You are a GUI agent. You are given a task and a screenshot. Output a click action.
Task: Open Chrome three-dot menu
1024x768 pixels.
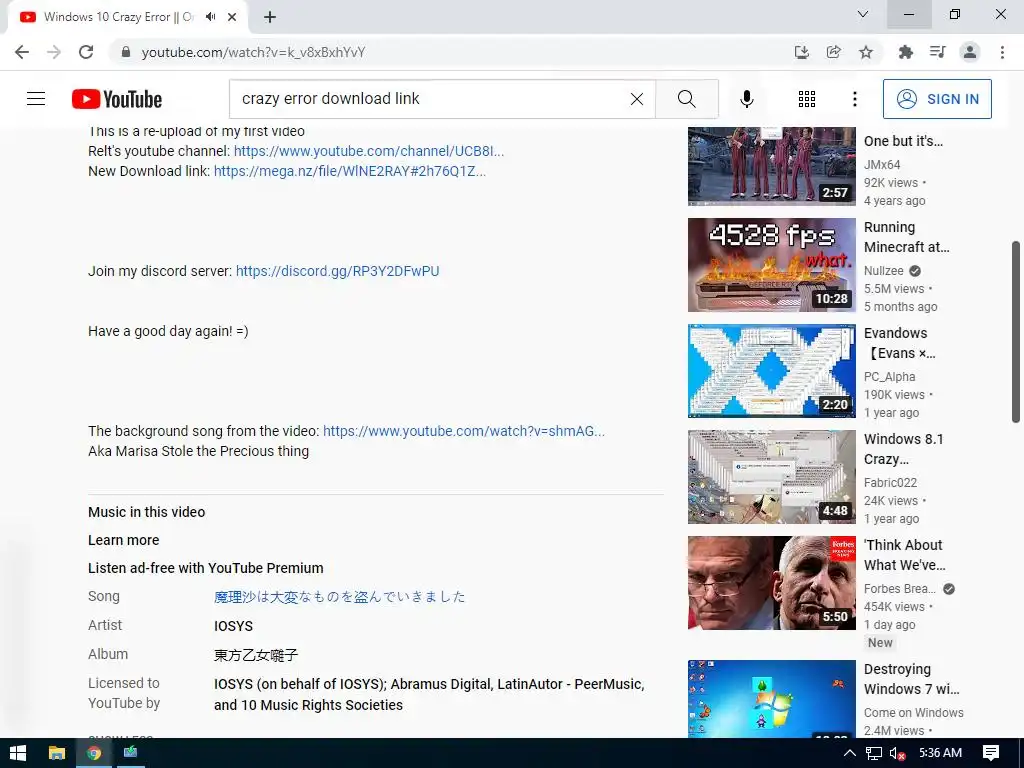[1002, 52]
